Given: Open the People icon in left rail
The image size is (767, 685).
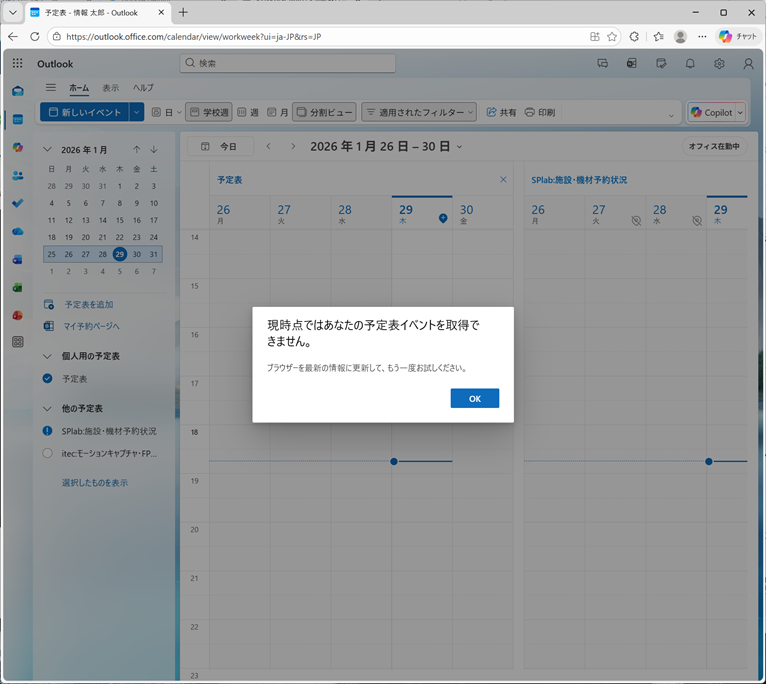Looking at the screenshot, I should [x=18, y=175].
